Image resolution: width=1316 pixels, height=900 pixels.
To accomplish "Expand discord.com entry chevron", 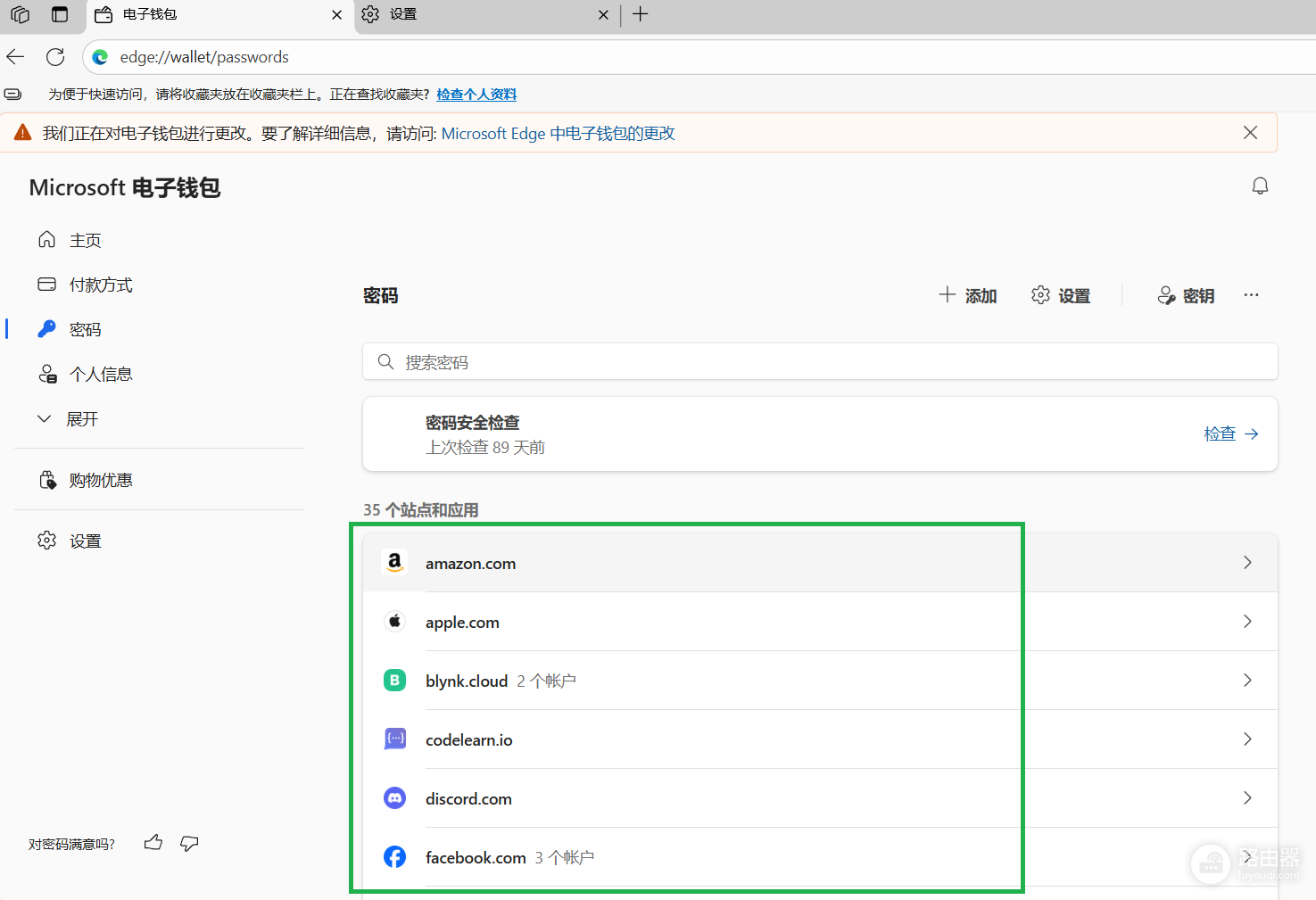I will click(1247, 797).
